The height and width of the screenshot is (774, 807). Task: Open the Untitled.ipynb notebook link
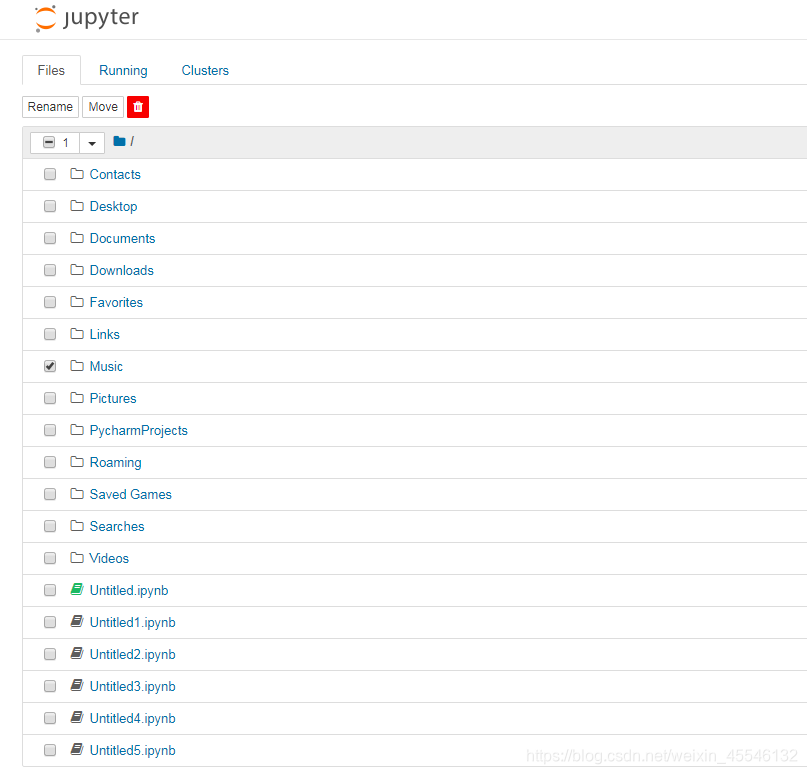coord(129,591)
